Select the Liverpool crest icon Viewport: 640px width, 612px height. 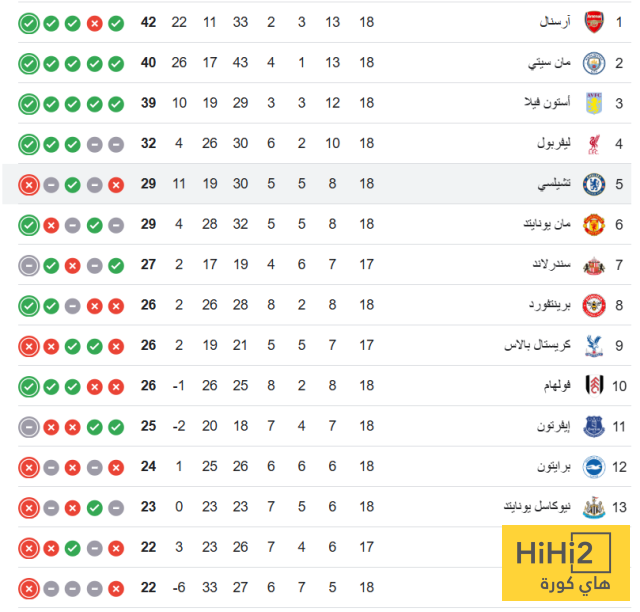[x=594, y=144]
